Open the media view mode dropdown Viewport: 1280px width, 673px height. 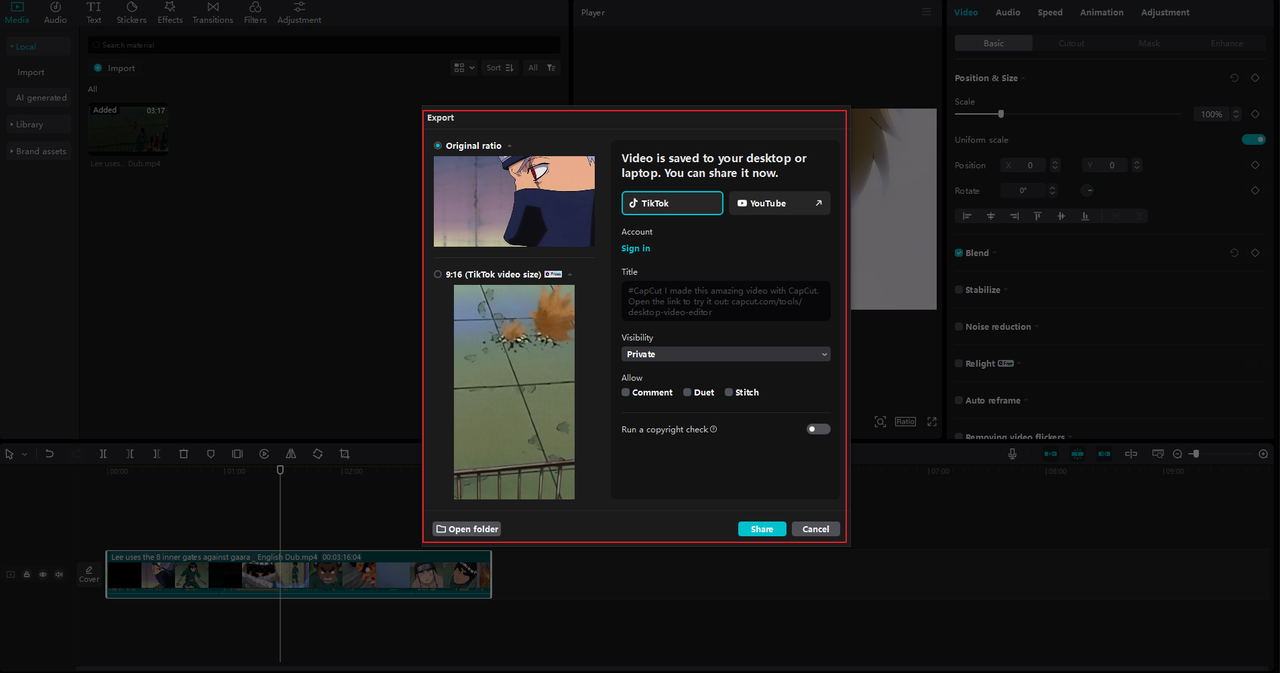coord(464,68)
